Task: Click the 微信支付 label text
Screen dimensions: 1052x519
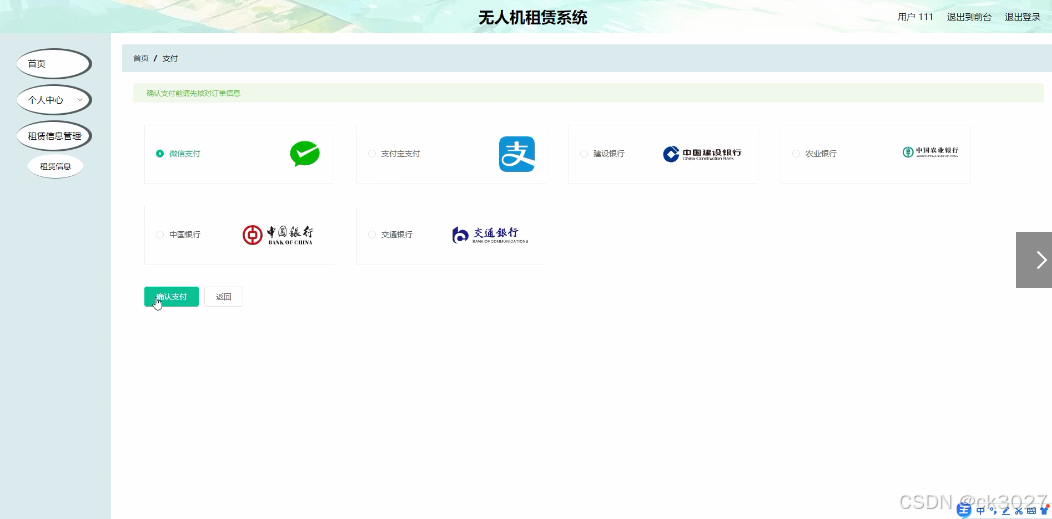Action: (x=185, y=154)
